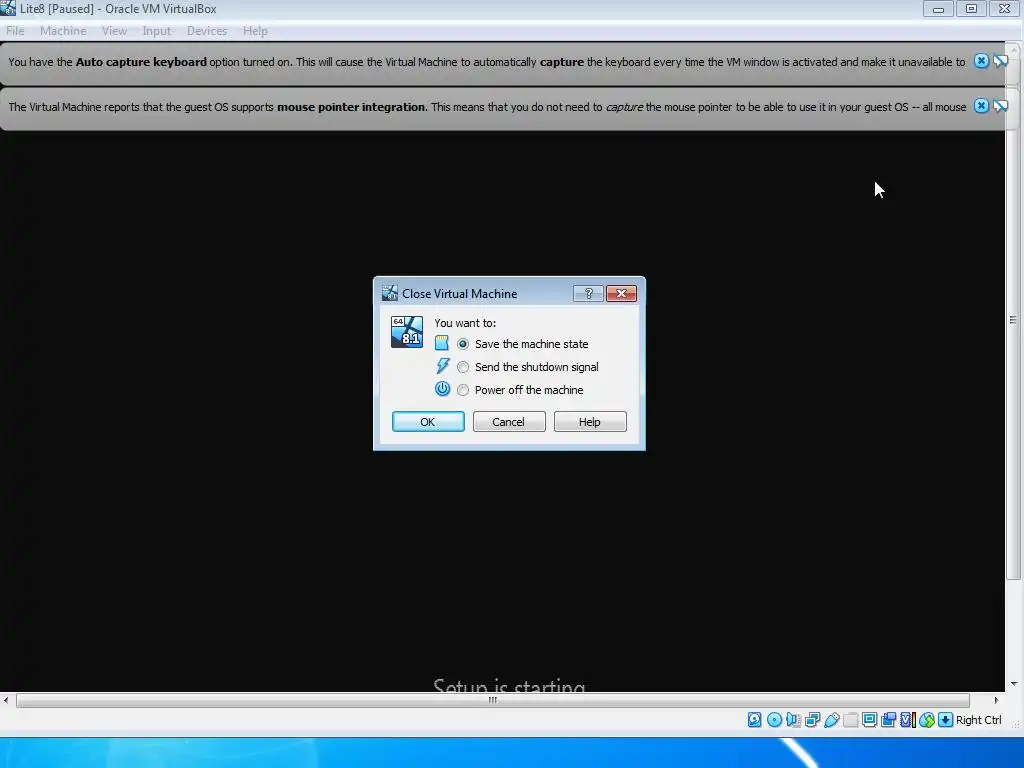Open the Machine menu

coord(63,31)
